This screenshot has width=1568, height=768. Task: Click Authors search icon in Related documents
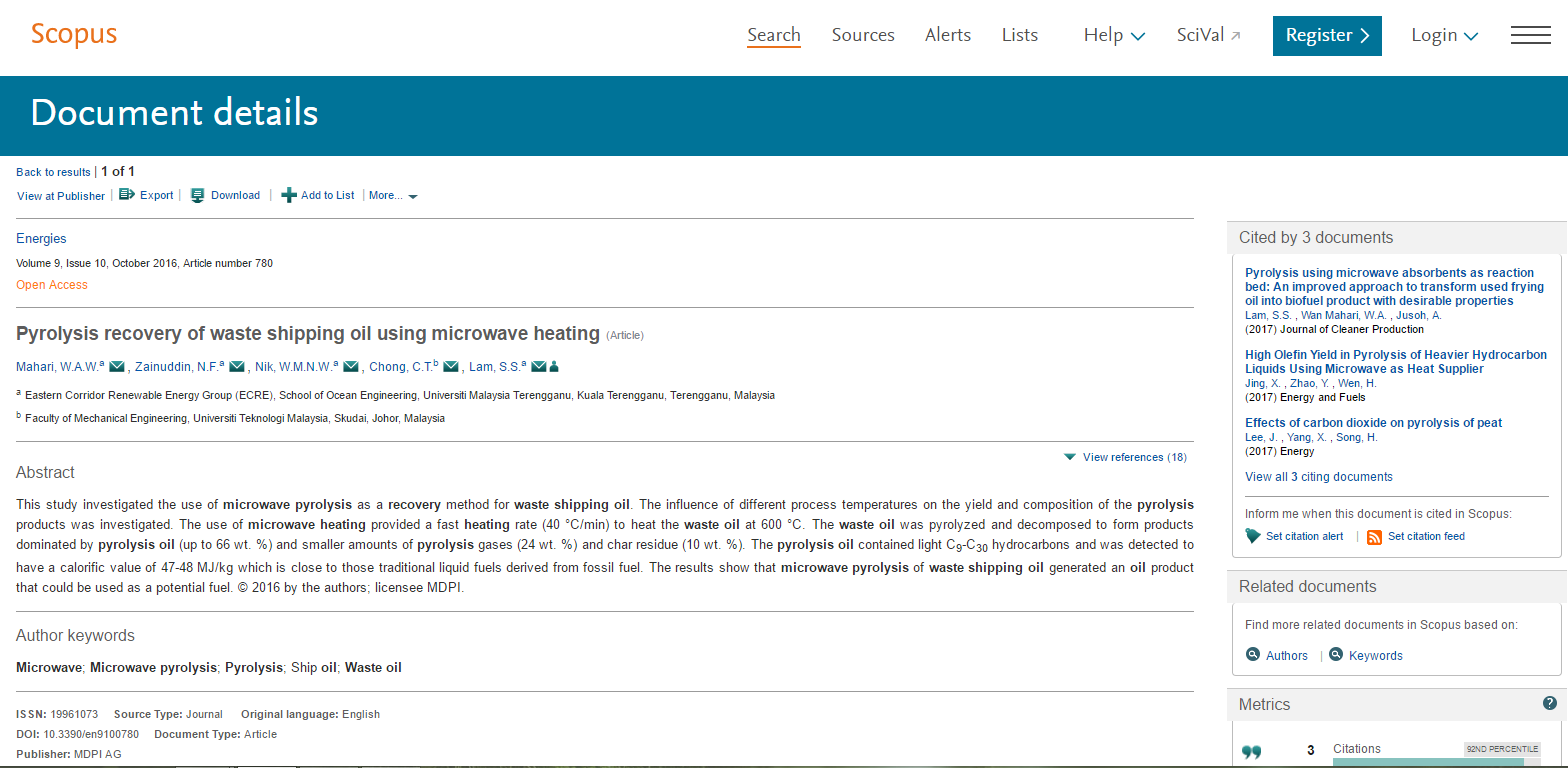tap(1253, 655)
